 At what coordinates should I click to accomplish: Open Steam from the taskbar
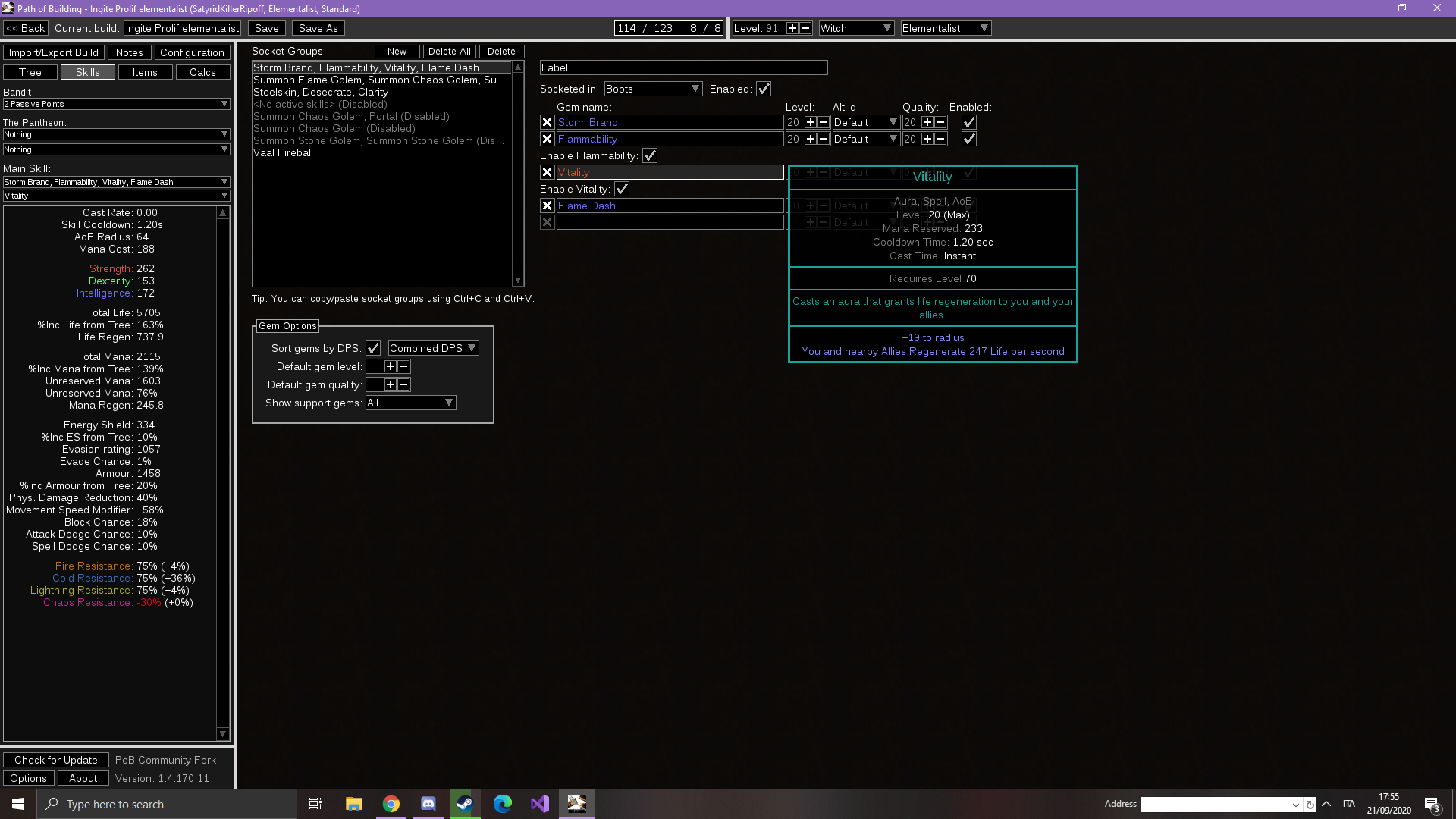tap(465, 804)
